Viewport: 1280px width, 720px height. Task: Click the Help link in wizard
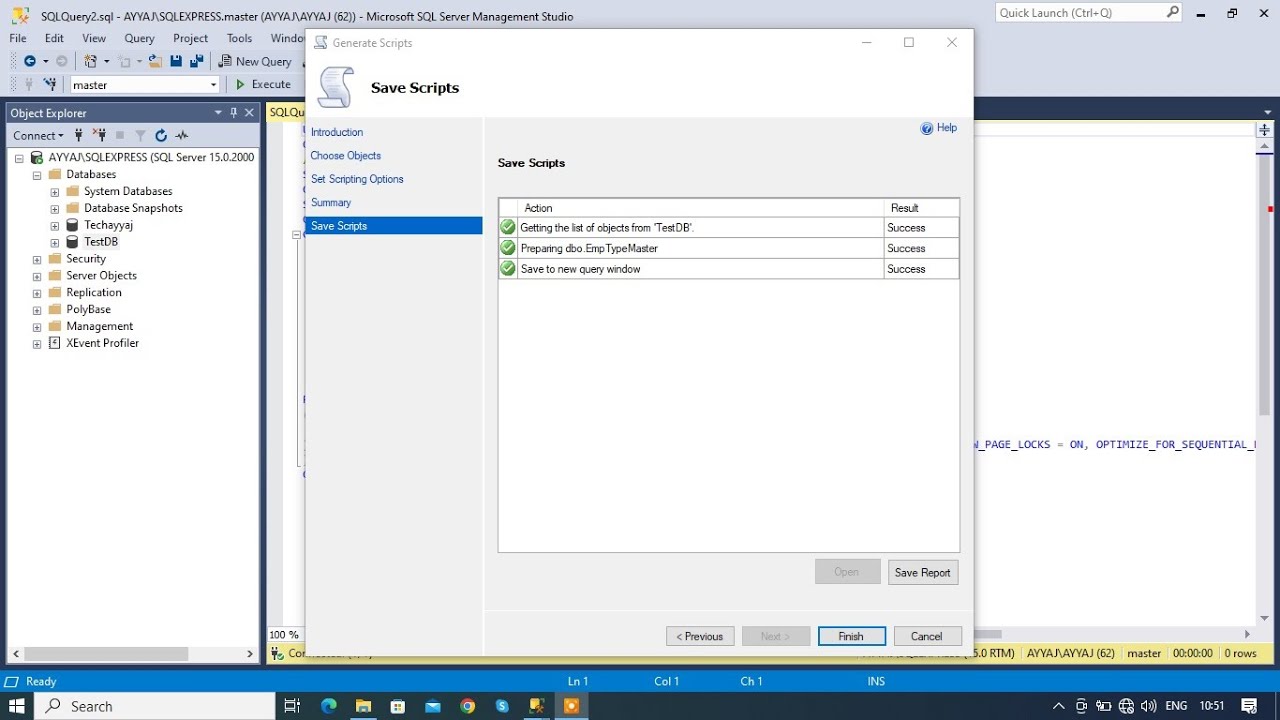pyautogui.click(x=946, y=128)
